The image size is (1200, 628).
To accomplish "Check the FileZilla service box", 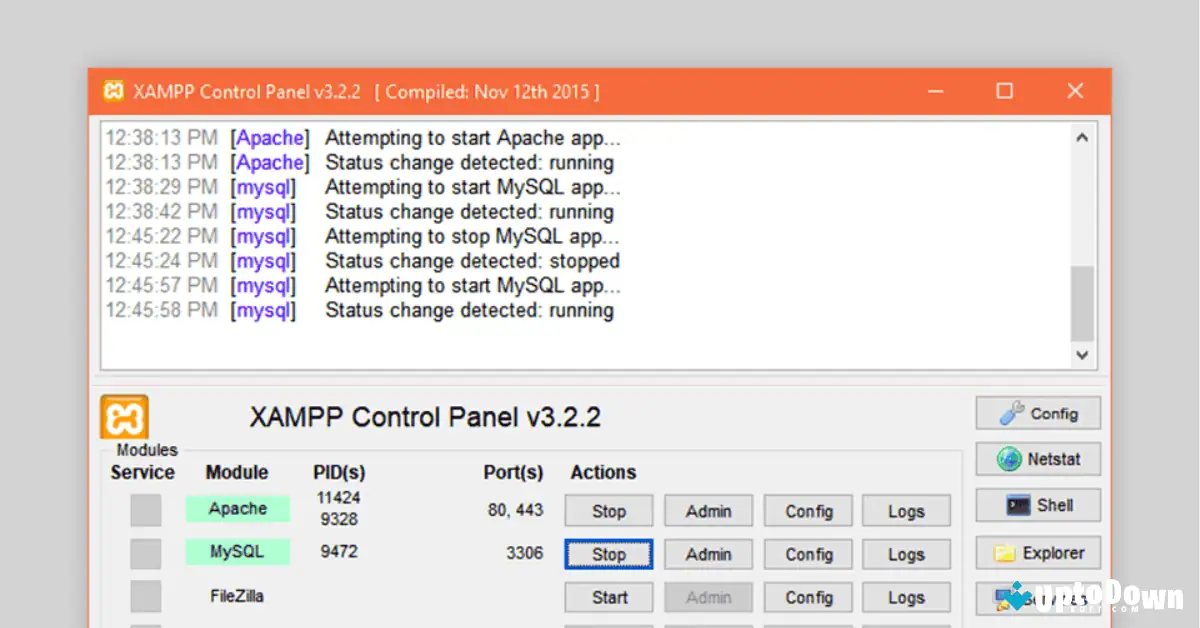I will click(x=145, y=595).
